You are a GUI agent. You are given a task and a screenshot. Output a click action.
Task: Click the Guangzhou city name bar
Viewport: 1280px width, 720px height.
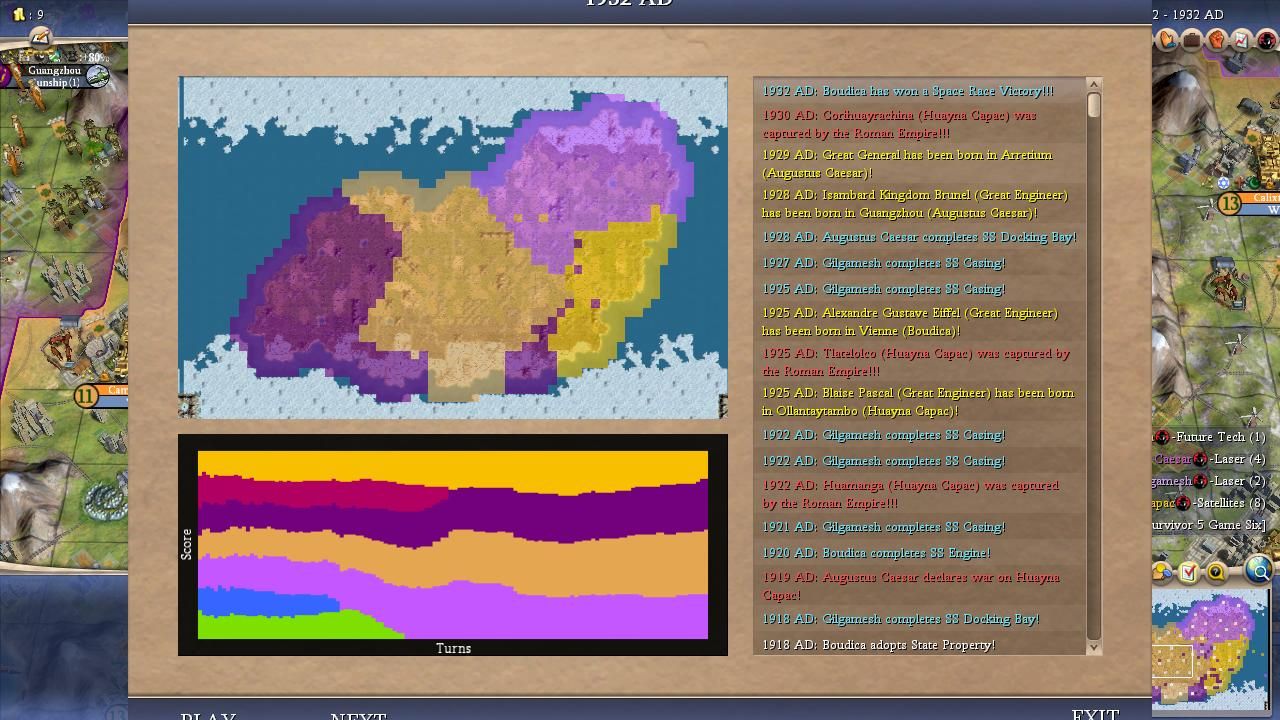point(54,71)
